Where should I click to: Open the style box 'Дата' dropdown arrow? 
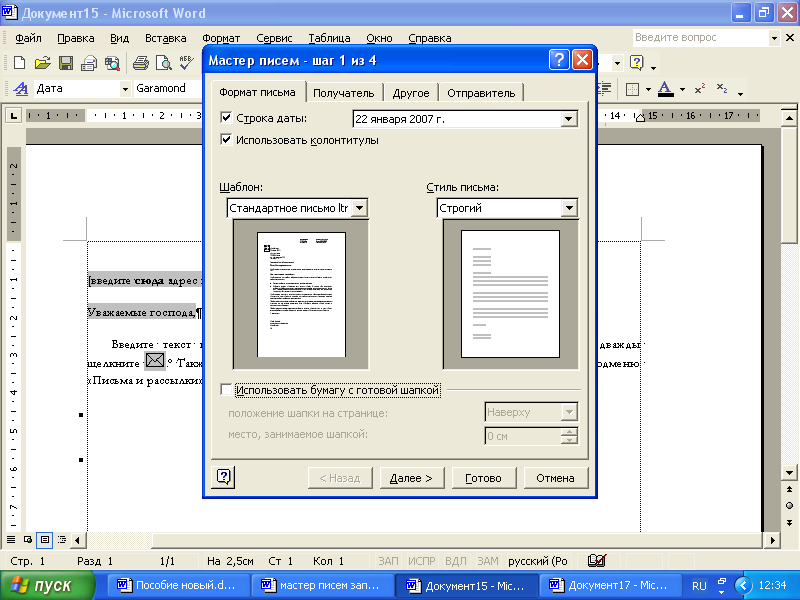[x=125, y=89]
